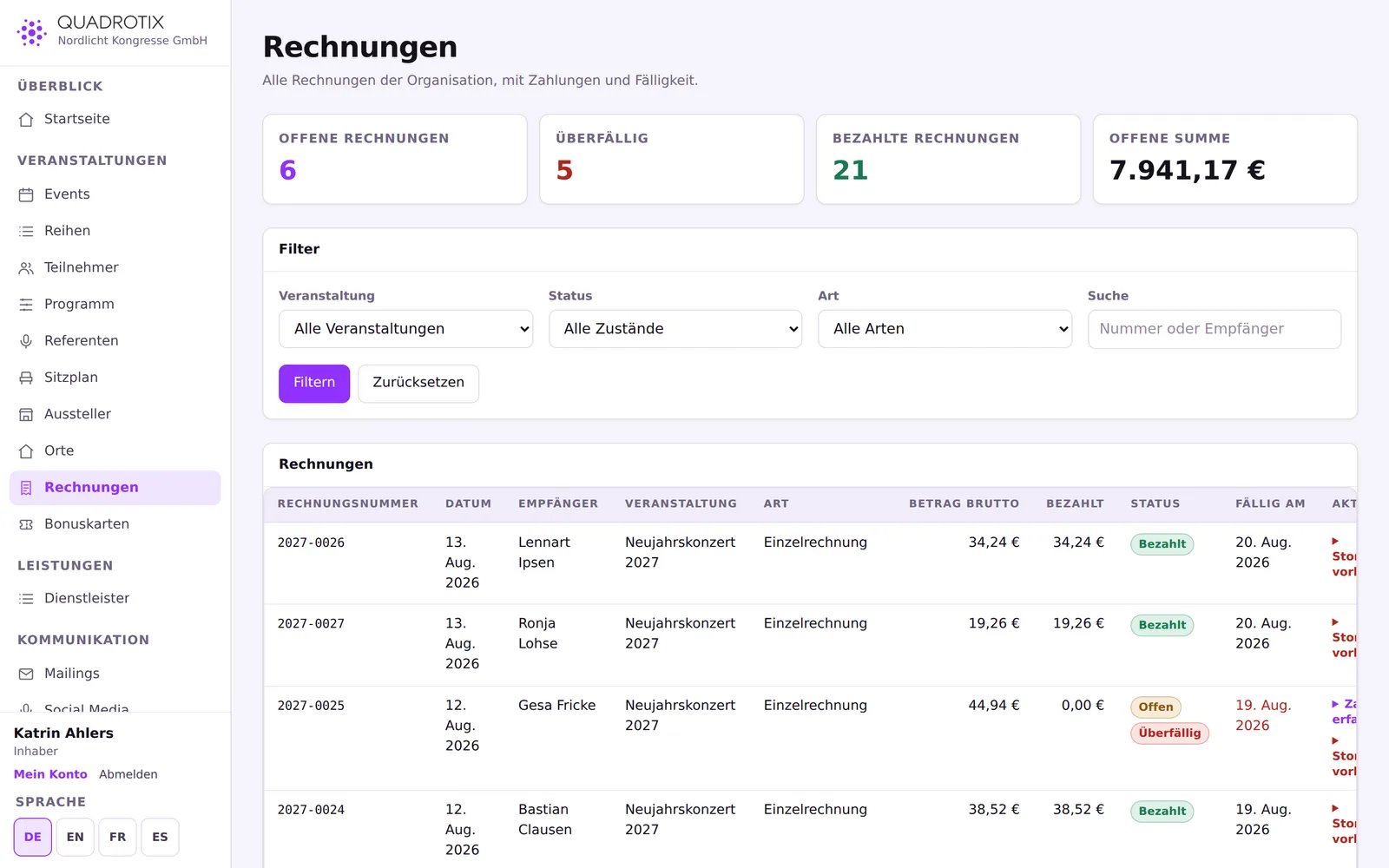The image size is (1389, 868).
Task: Open the Veranstaltung dropdown
Action: 405,329
